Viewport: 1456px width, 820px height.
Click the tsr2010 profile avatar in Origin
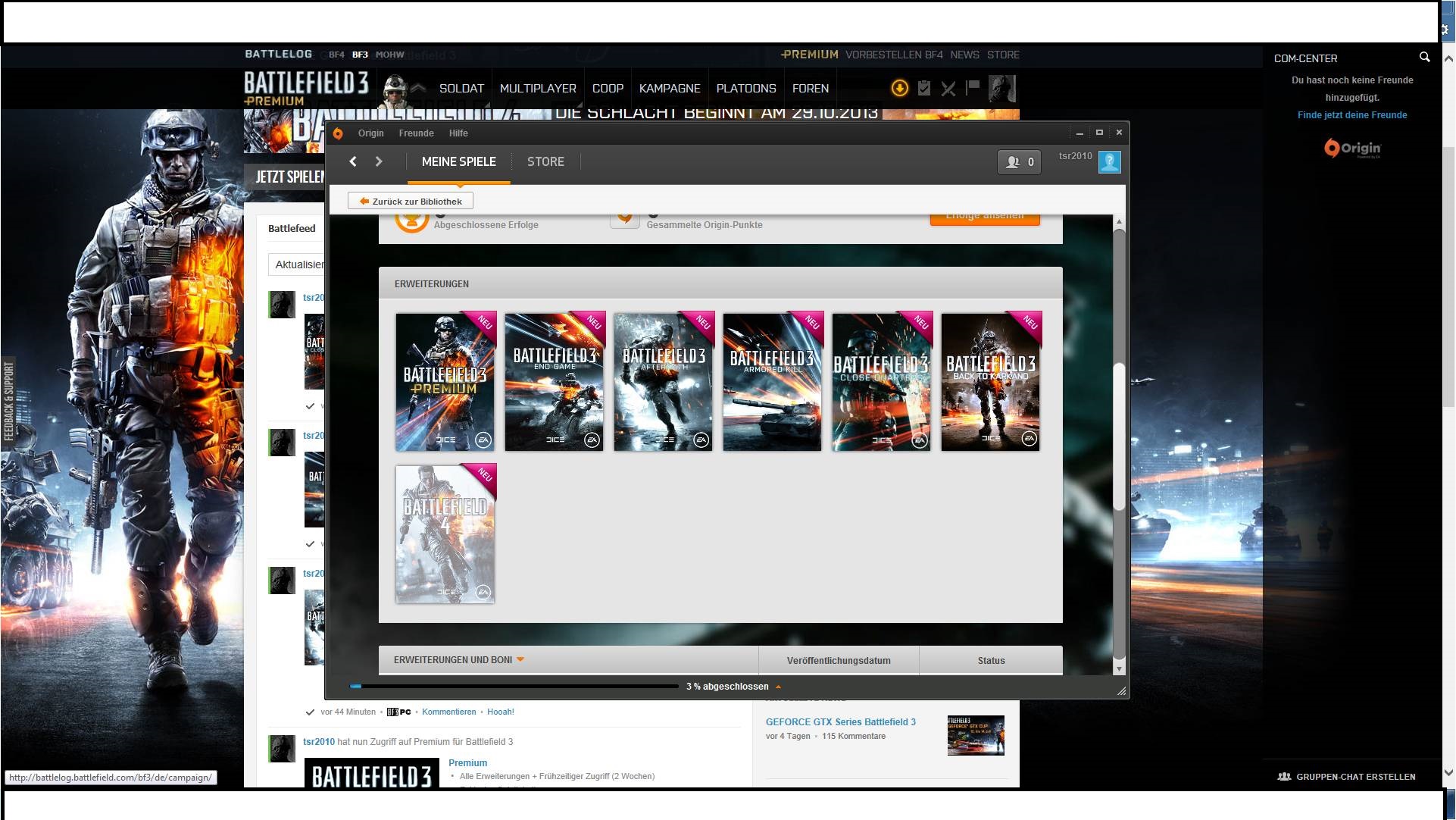(x=1110, y=161)
